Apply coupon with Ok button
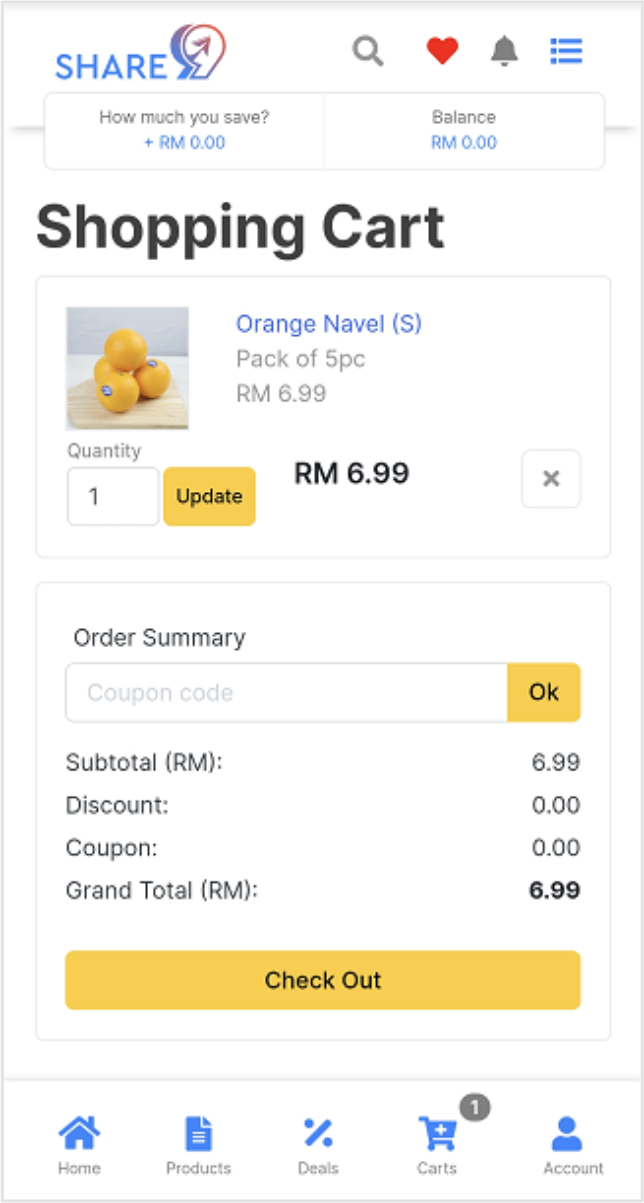 pos(544,692)
